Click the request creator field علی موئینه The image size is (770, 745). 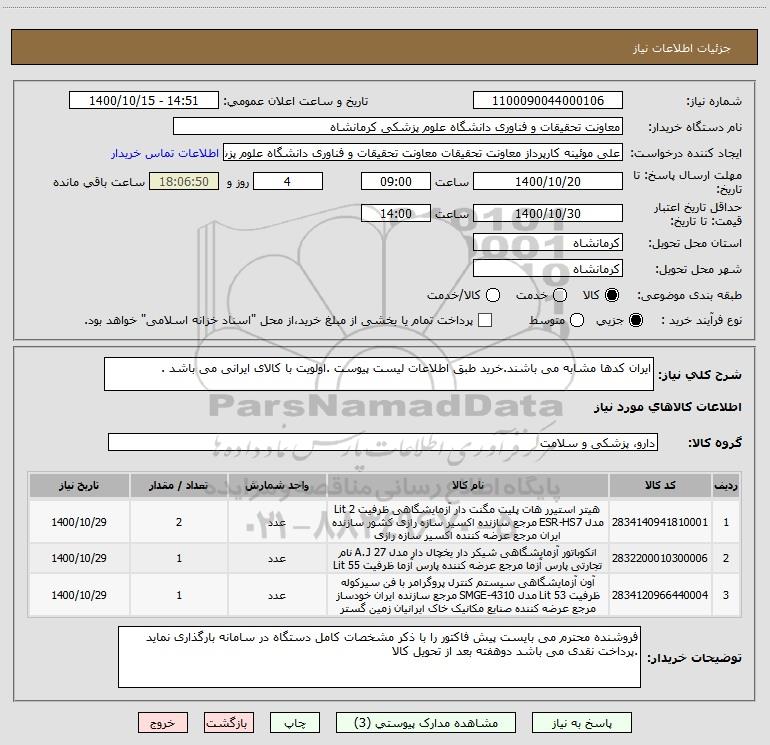pos(423,153)
